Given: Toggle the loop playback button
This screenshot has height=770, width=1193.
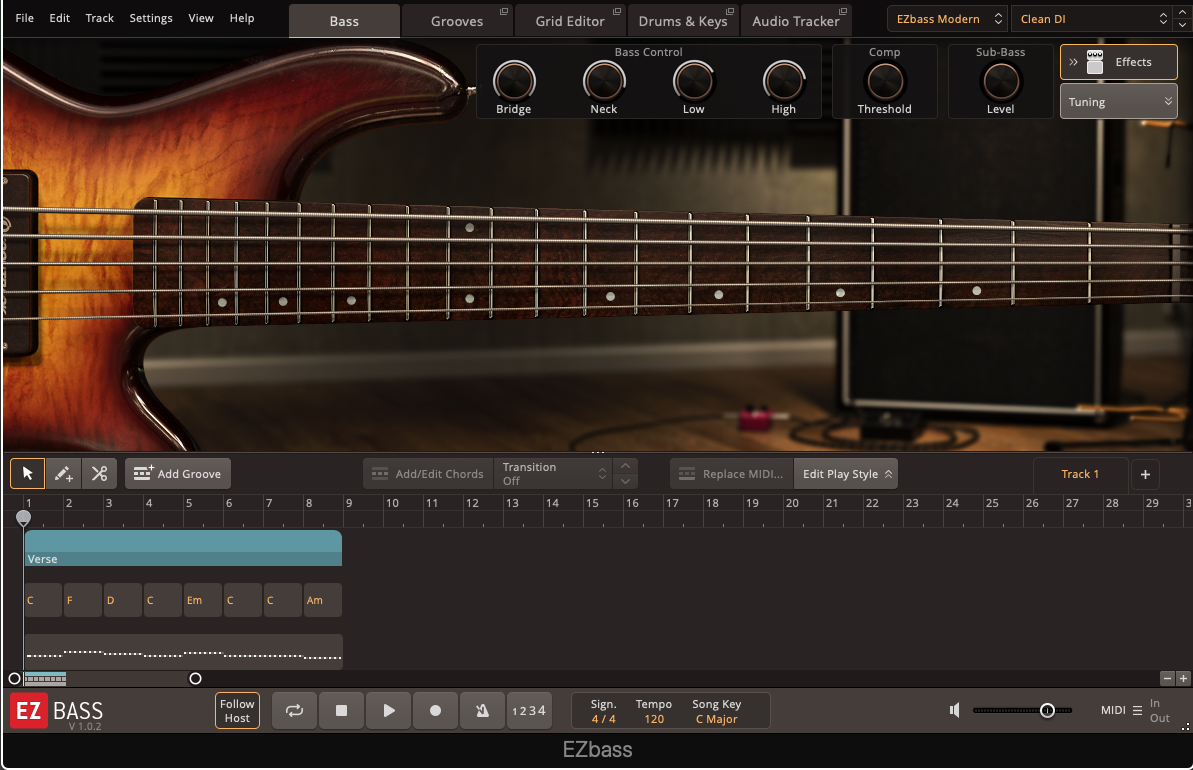Looking at the screenshot, I should (294, 711).
